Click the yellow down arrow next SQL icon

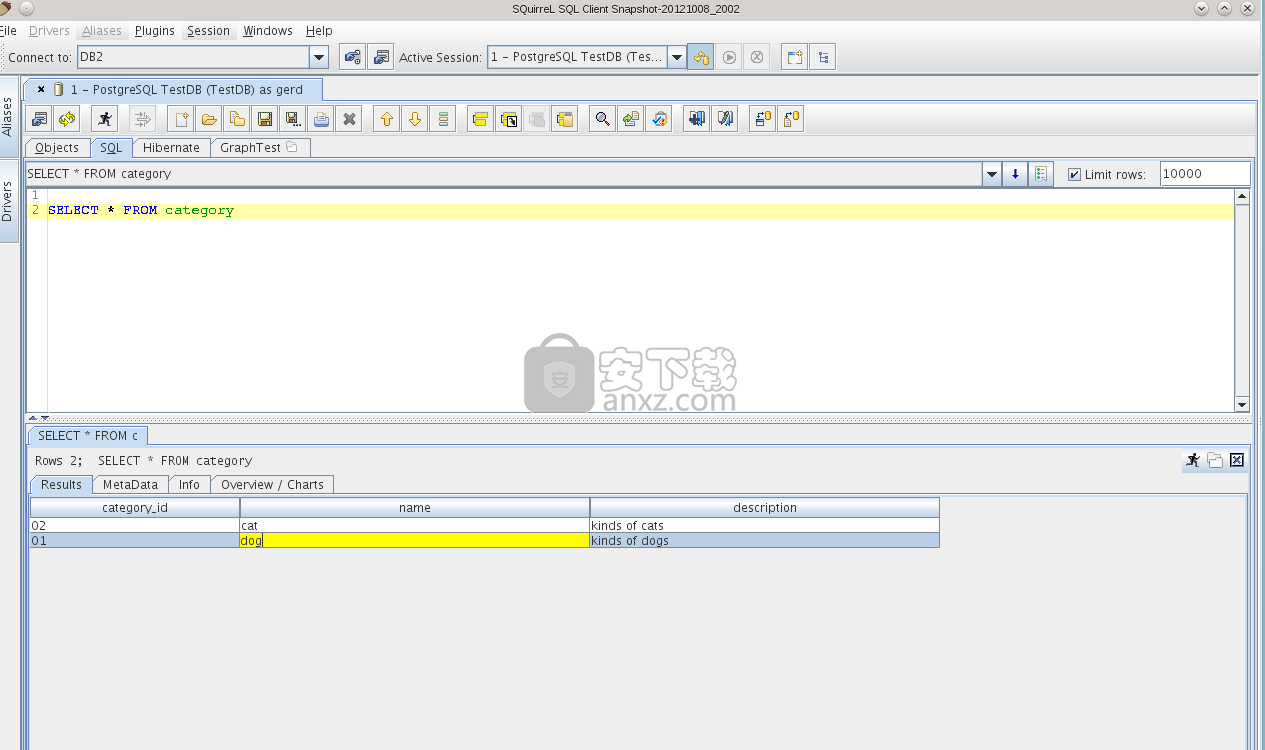coord(415,119)
